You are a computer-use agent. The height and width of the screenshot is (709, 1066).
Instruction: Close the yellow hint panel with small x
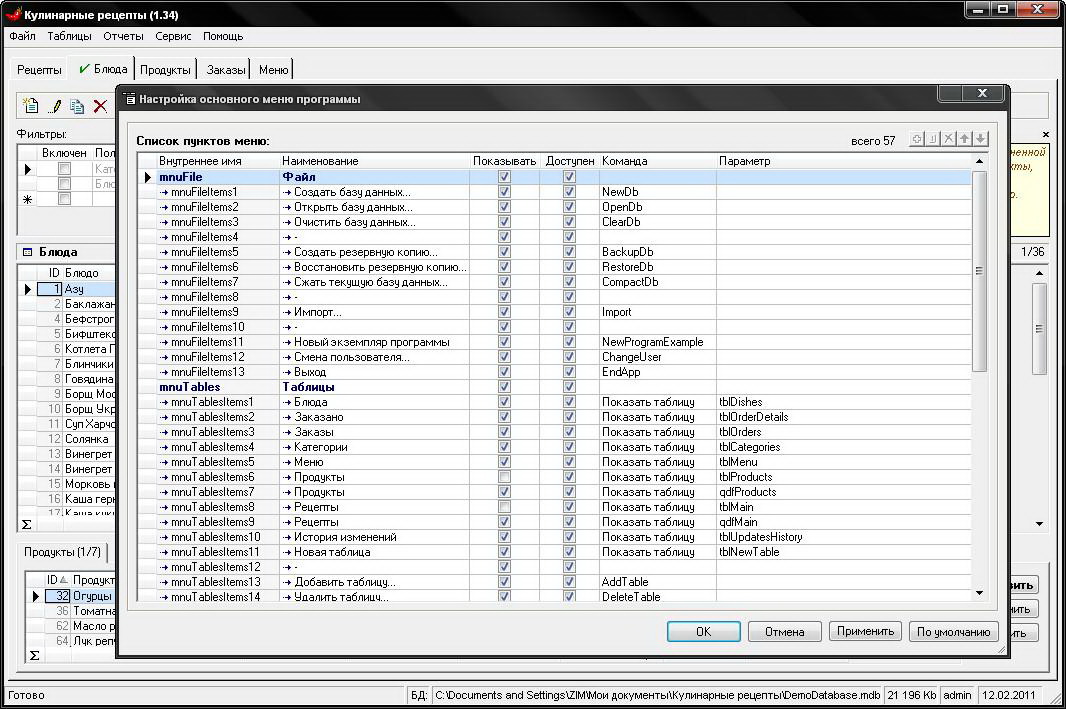click(1046, 134)
